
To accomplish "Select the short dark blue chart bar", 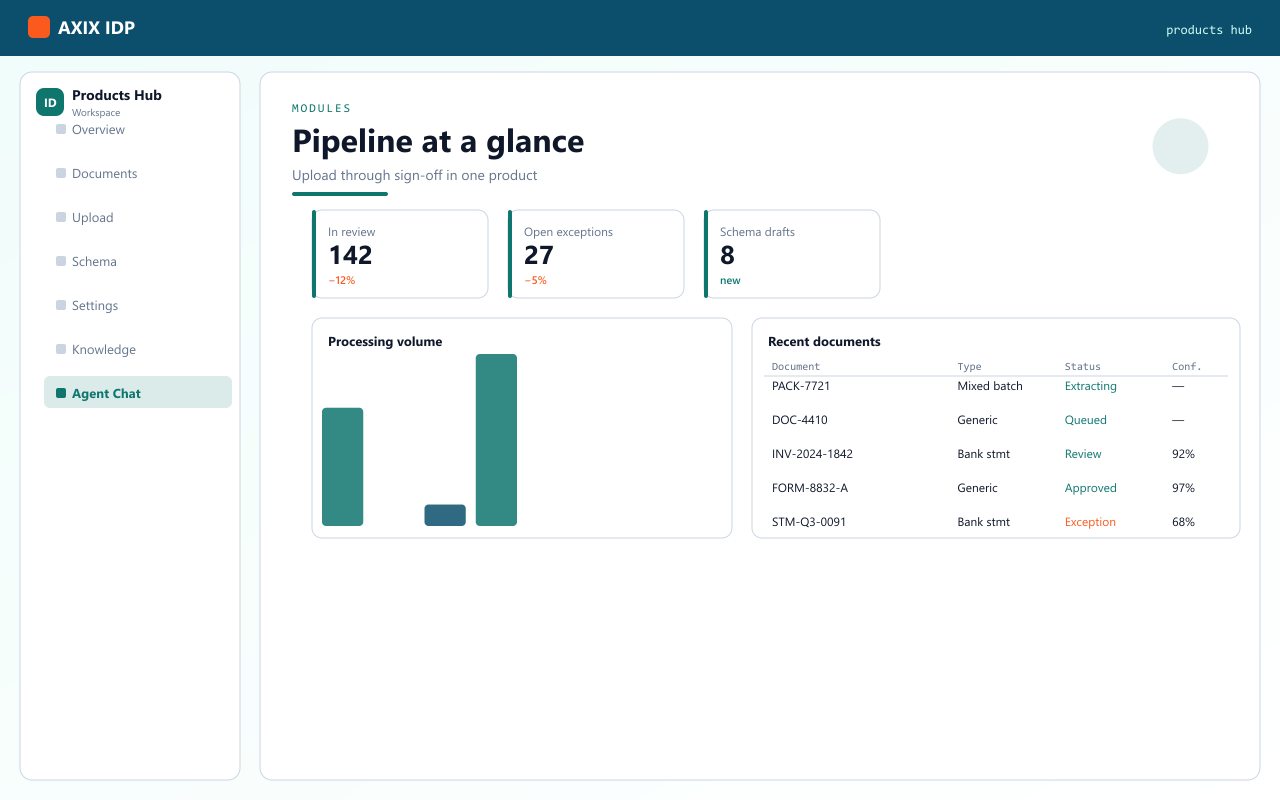I will [445, 515].
